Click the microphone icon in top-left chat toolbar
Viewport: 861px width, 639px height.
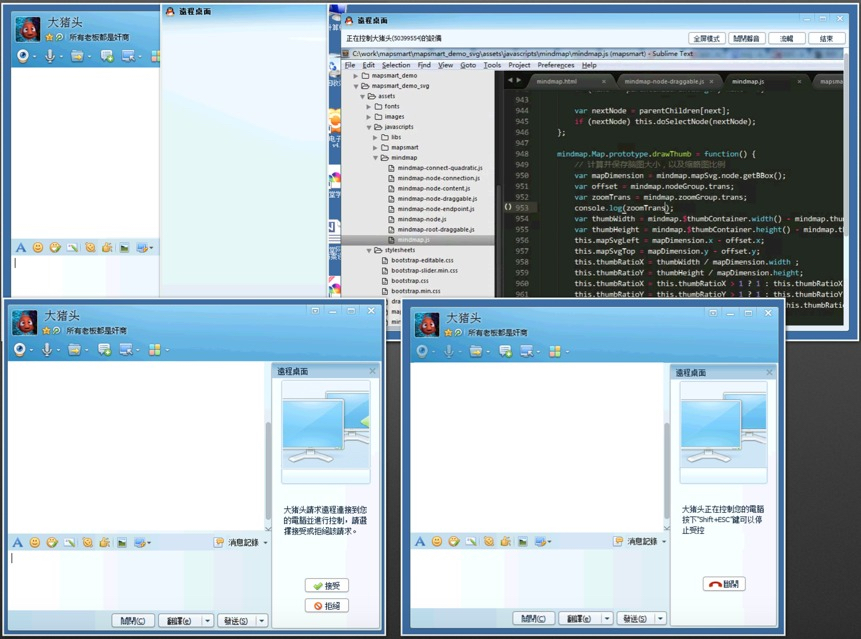[x=49, y=55]
